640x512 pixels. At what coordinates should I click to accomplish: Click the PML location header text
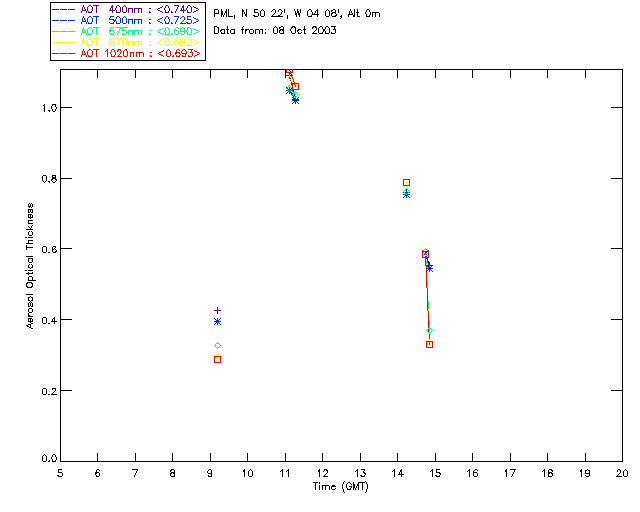[297, 14]
